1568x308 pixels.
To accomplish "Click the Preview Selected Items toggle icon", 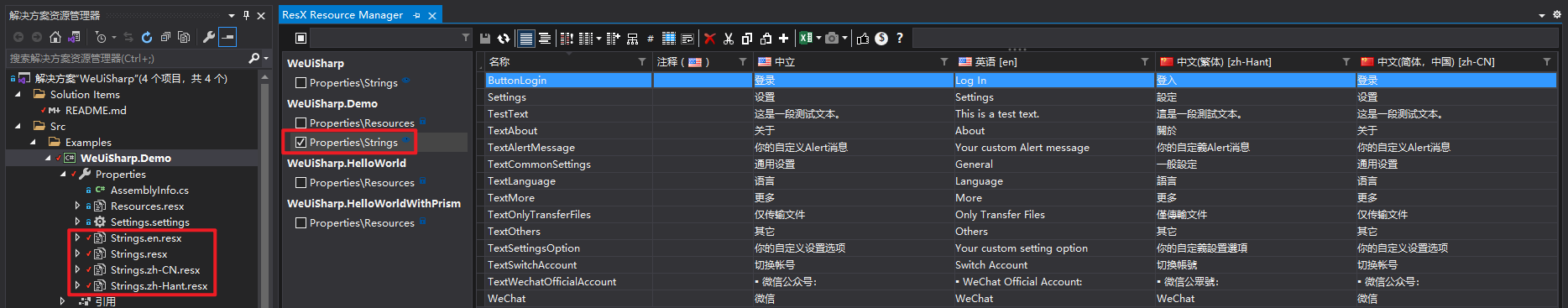I will pyautogui.click(x=227, y=37).
